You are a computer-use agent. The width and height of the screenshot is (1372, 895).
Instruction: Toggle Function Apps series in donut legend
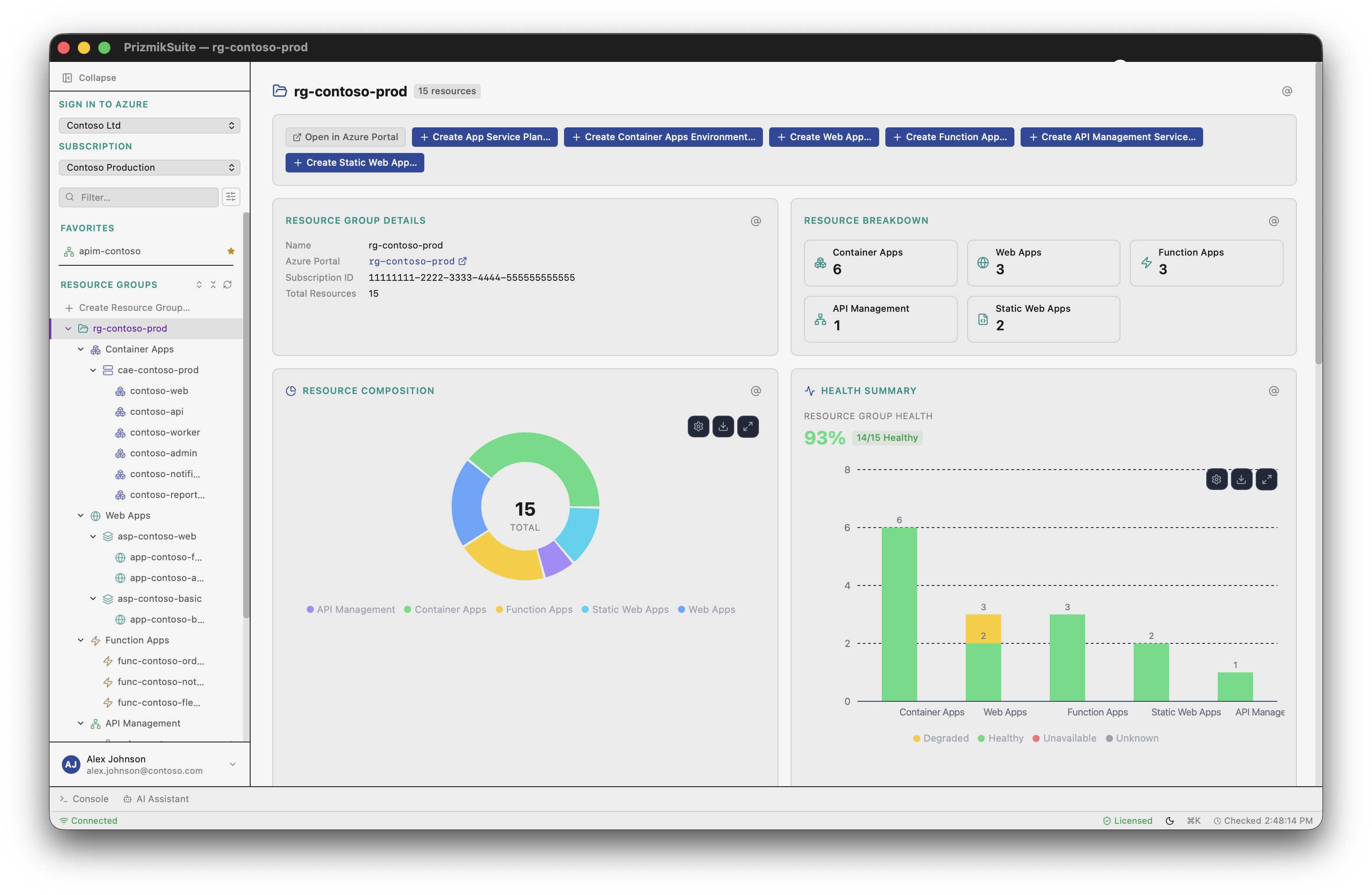coord(534,609)
